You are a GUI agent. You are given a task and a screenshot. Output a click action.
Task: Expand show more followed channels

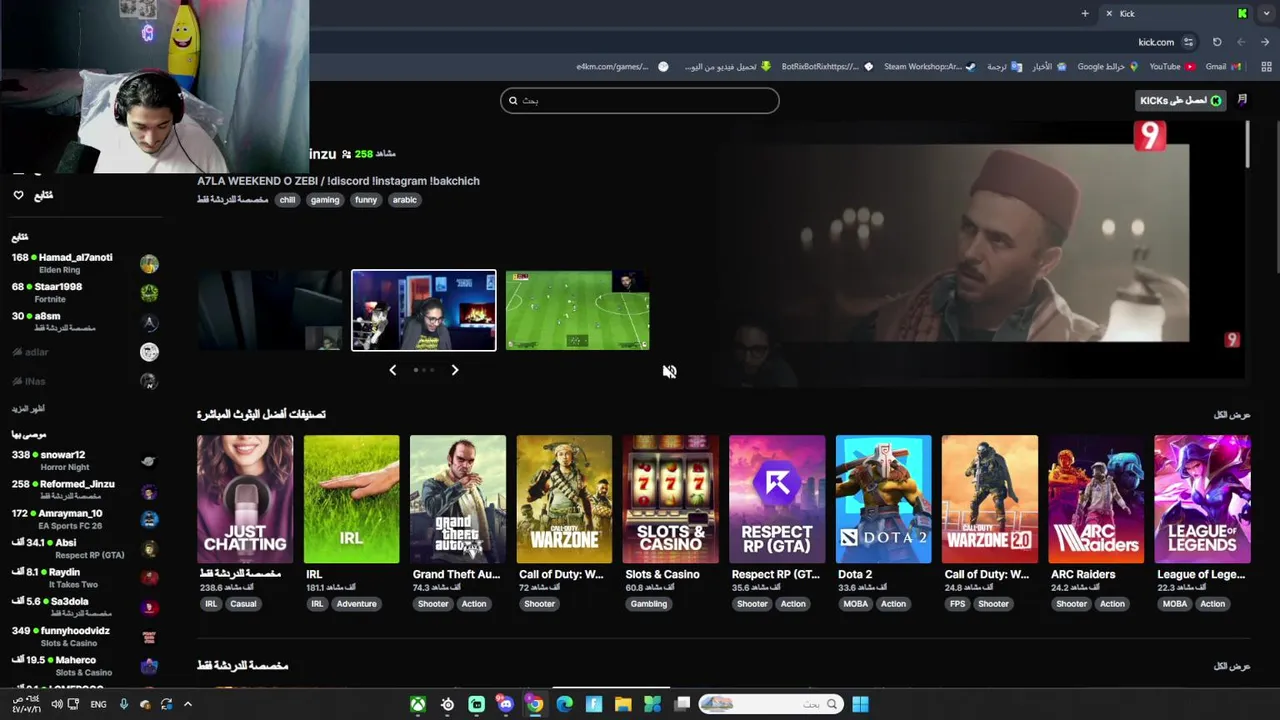pos(28,409)
